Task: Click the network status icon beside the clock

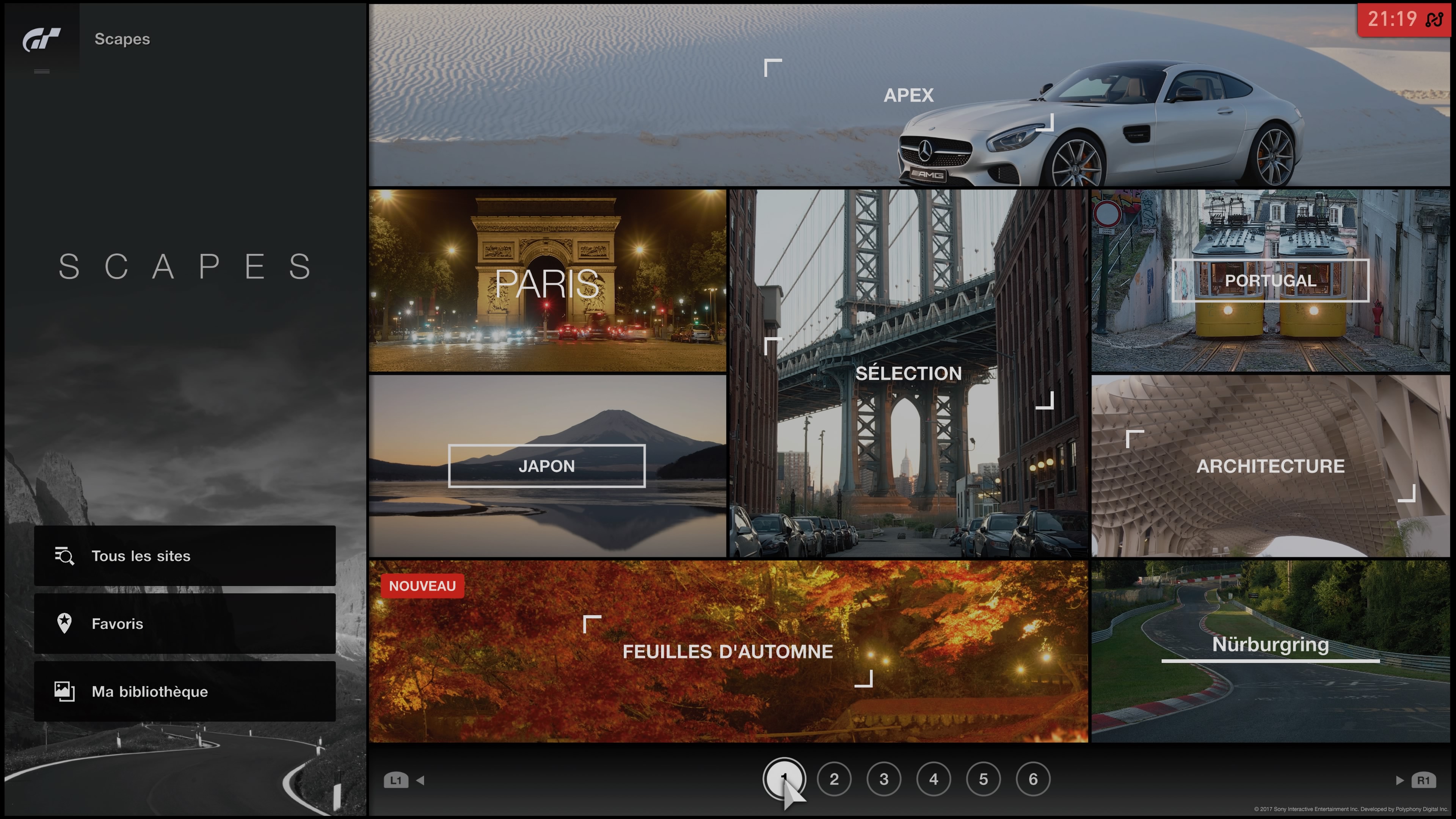Action: [x=1434, y=19]
